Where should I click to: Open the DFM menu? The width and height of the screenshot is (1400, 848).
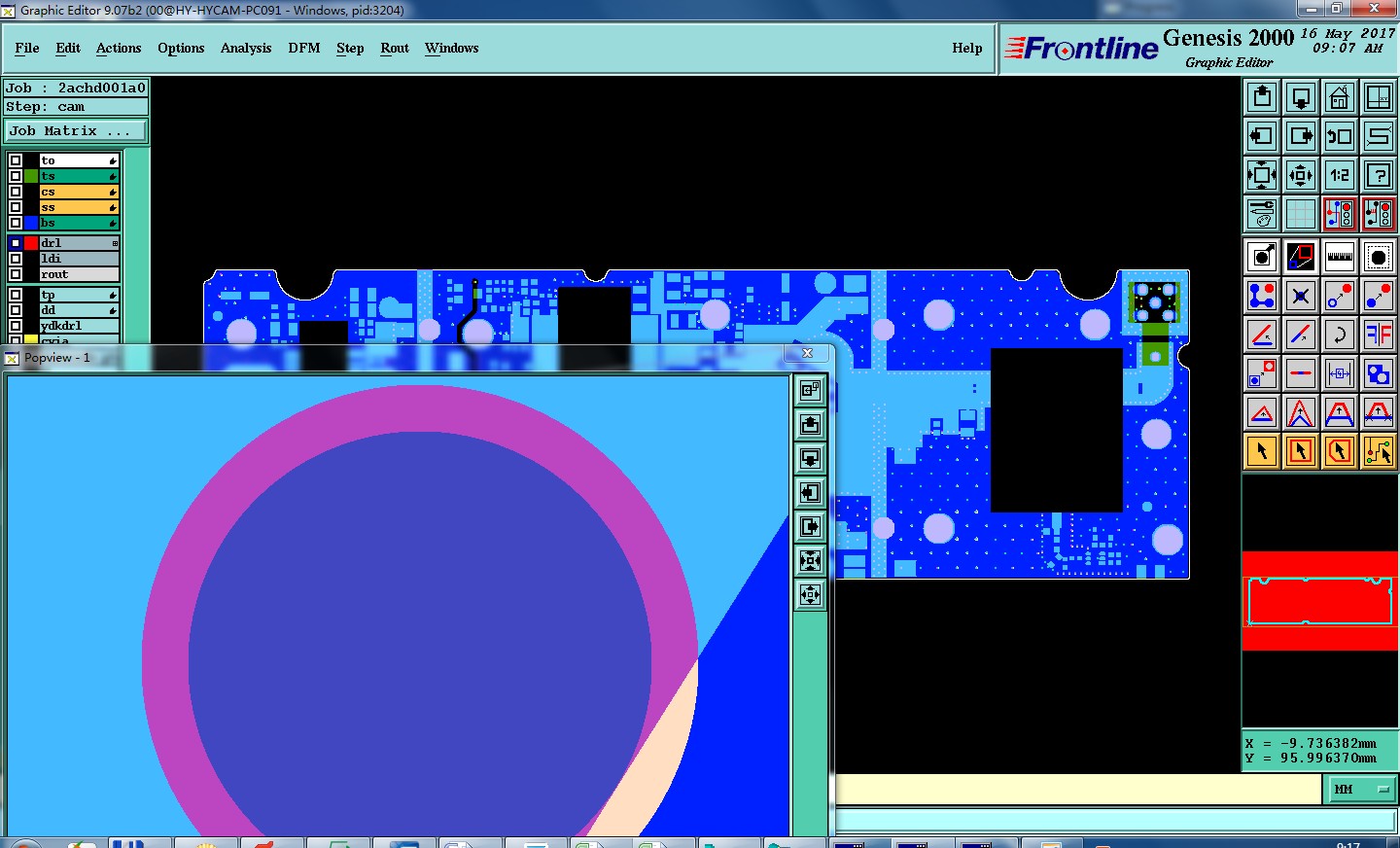point(304,48)
